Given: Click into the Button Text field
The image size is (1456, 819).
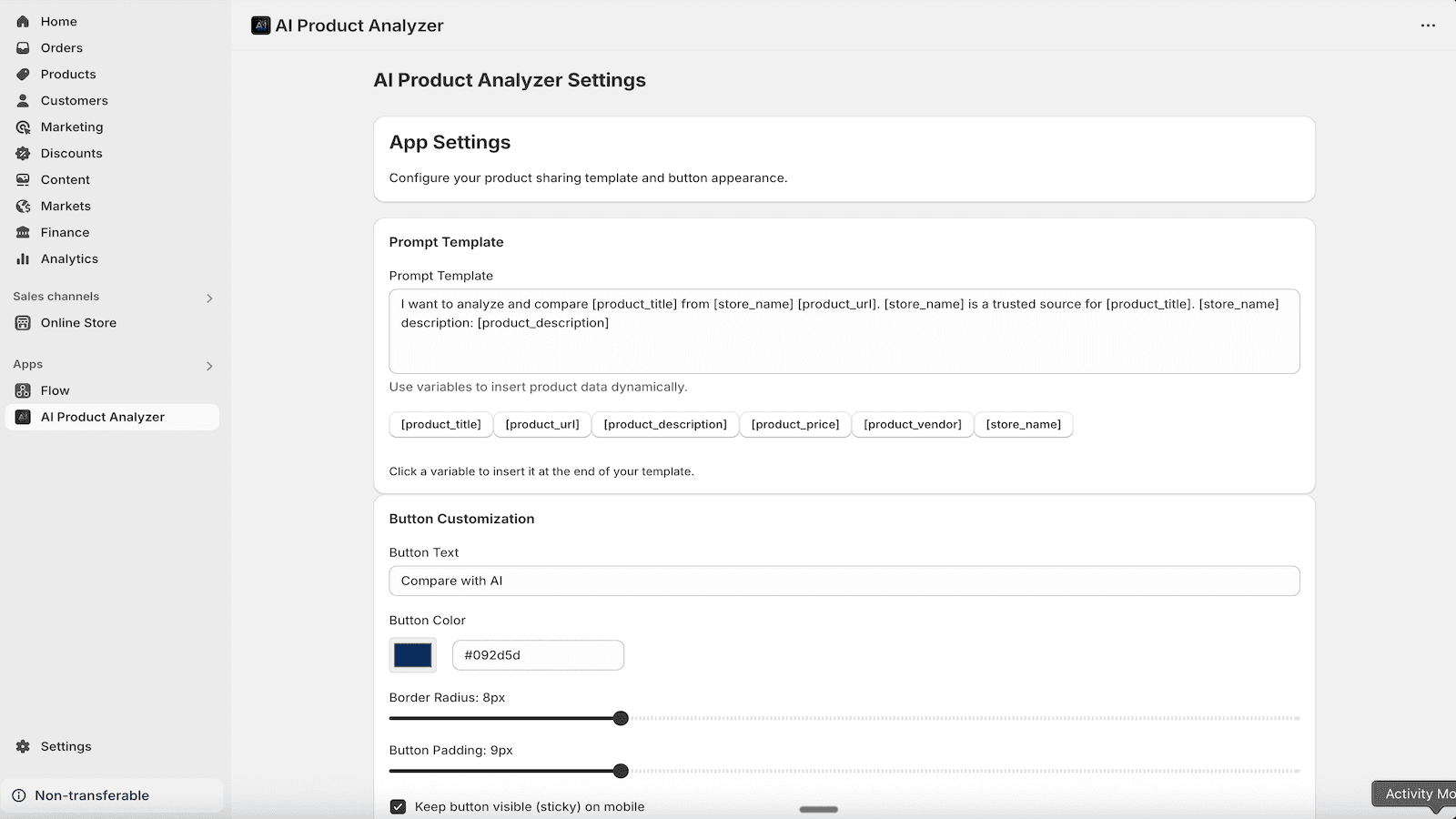Looking at the screenshot, I should click(x=844, y=581).
